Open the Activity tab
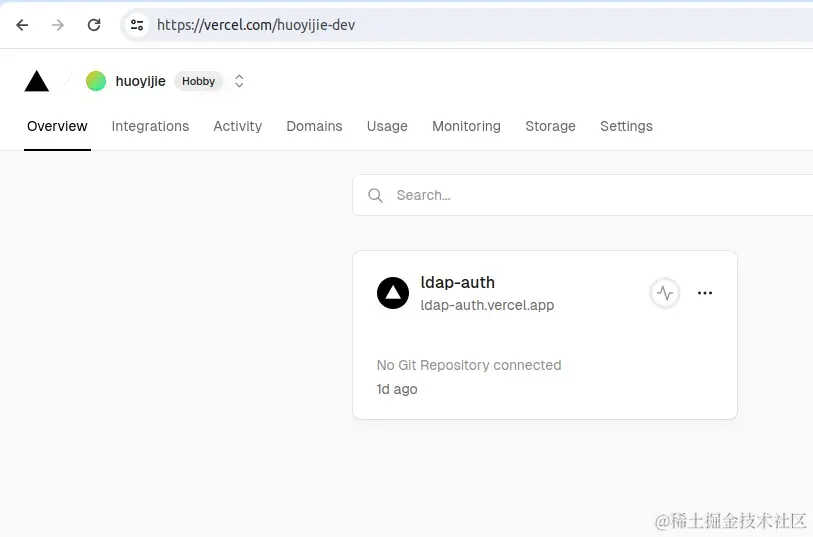 pyautogui.click(x=237, y=126)
